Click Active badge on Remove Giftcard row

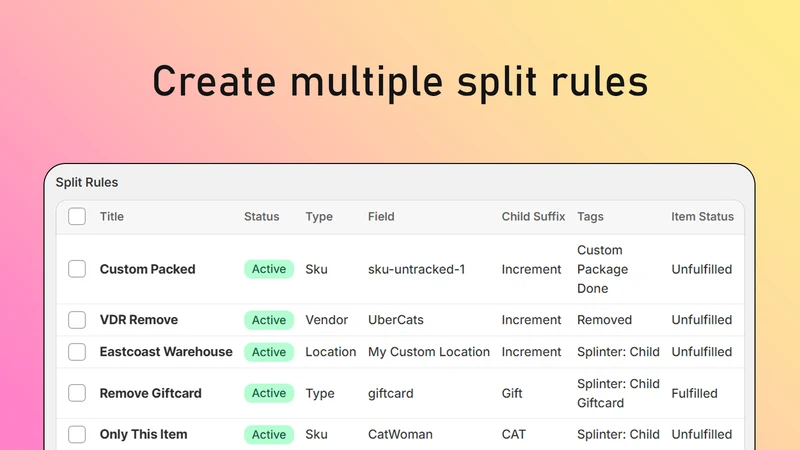click(x=269, y=393)
